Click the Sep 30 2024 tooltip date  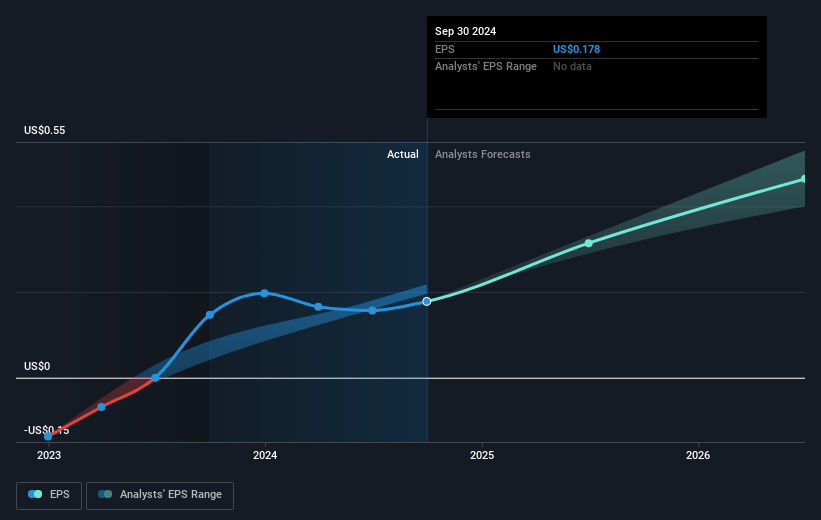click(465, 31)
